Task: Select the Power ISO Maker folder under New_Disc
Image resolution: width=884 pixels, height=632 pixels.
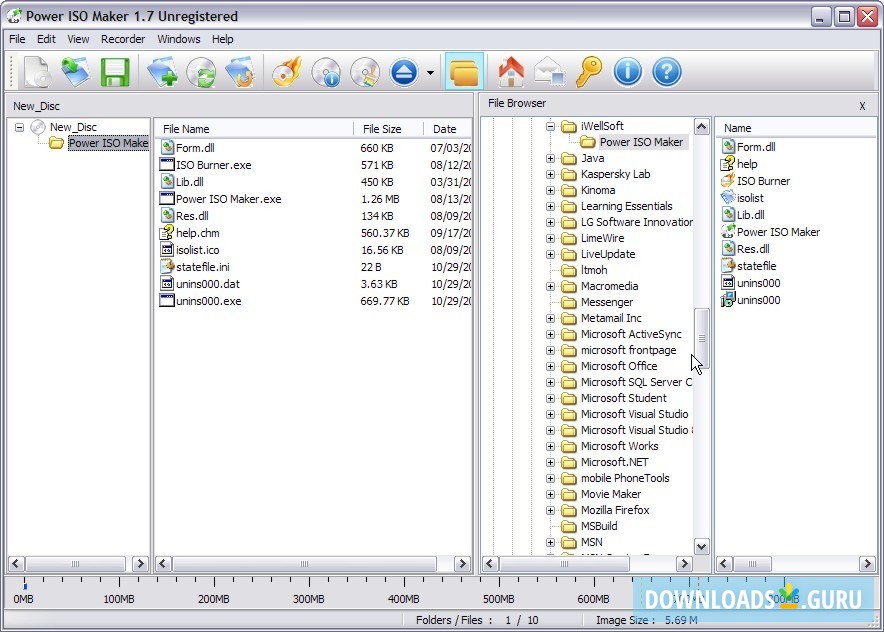Action: pos(108,143)
